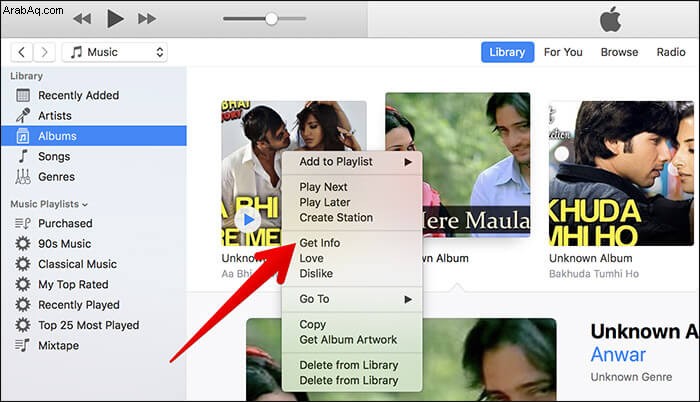Choose Play Later from context menu
Screen dimensions: 700x402
(x=352, y=202)
